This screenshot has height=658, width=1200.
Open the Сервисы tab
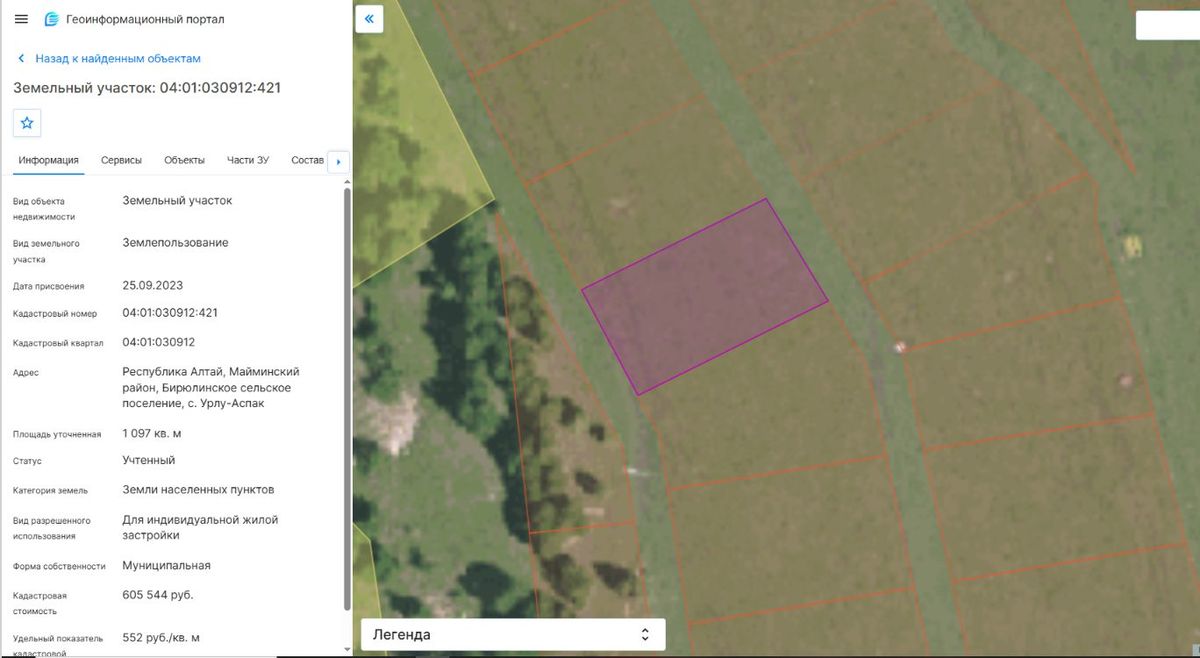(x=121, y=160)
